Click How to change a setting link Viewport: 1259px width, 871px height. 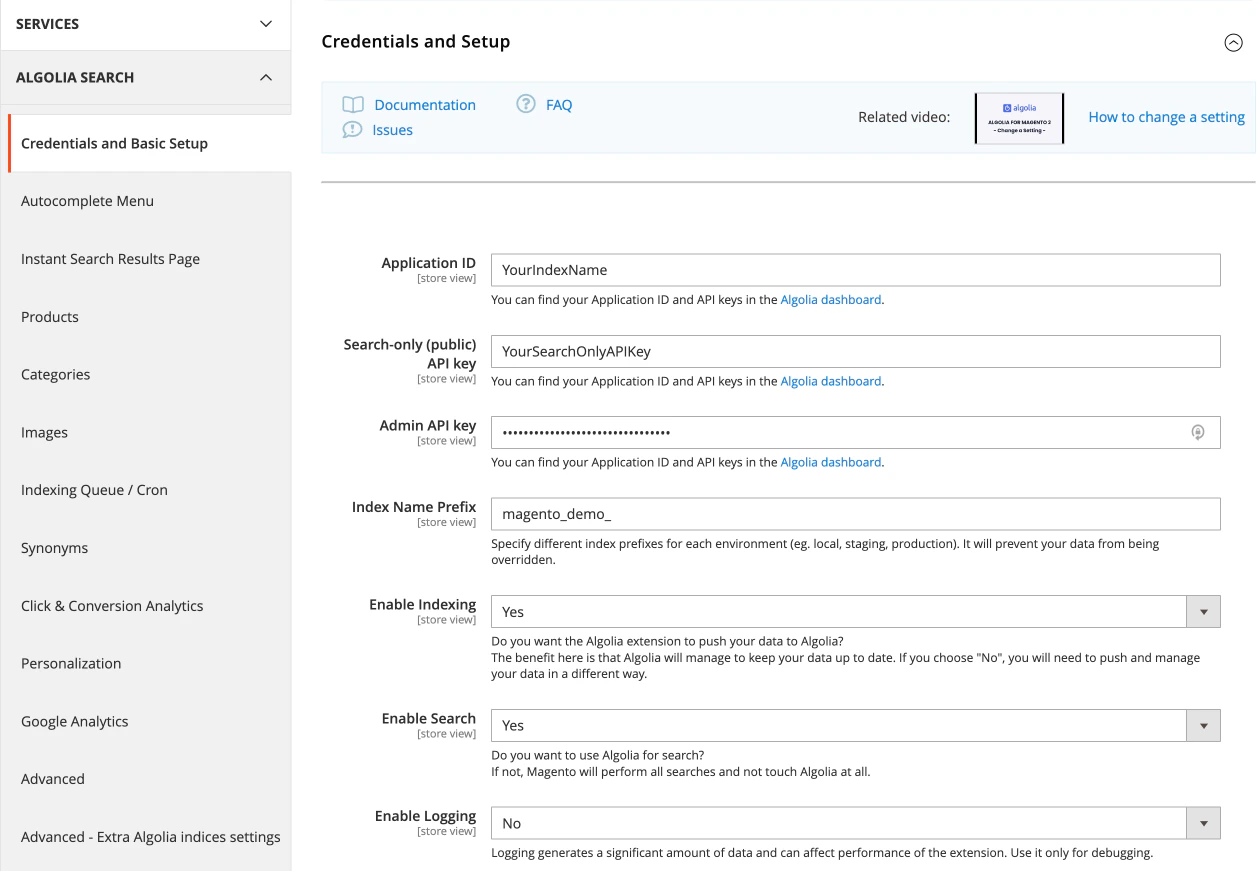(1166, 117)
